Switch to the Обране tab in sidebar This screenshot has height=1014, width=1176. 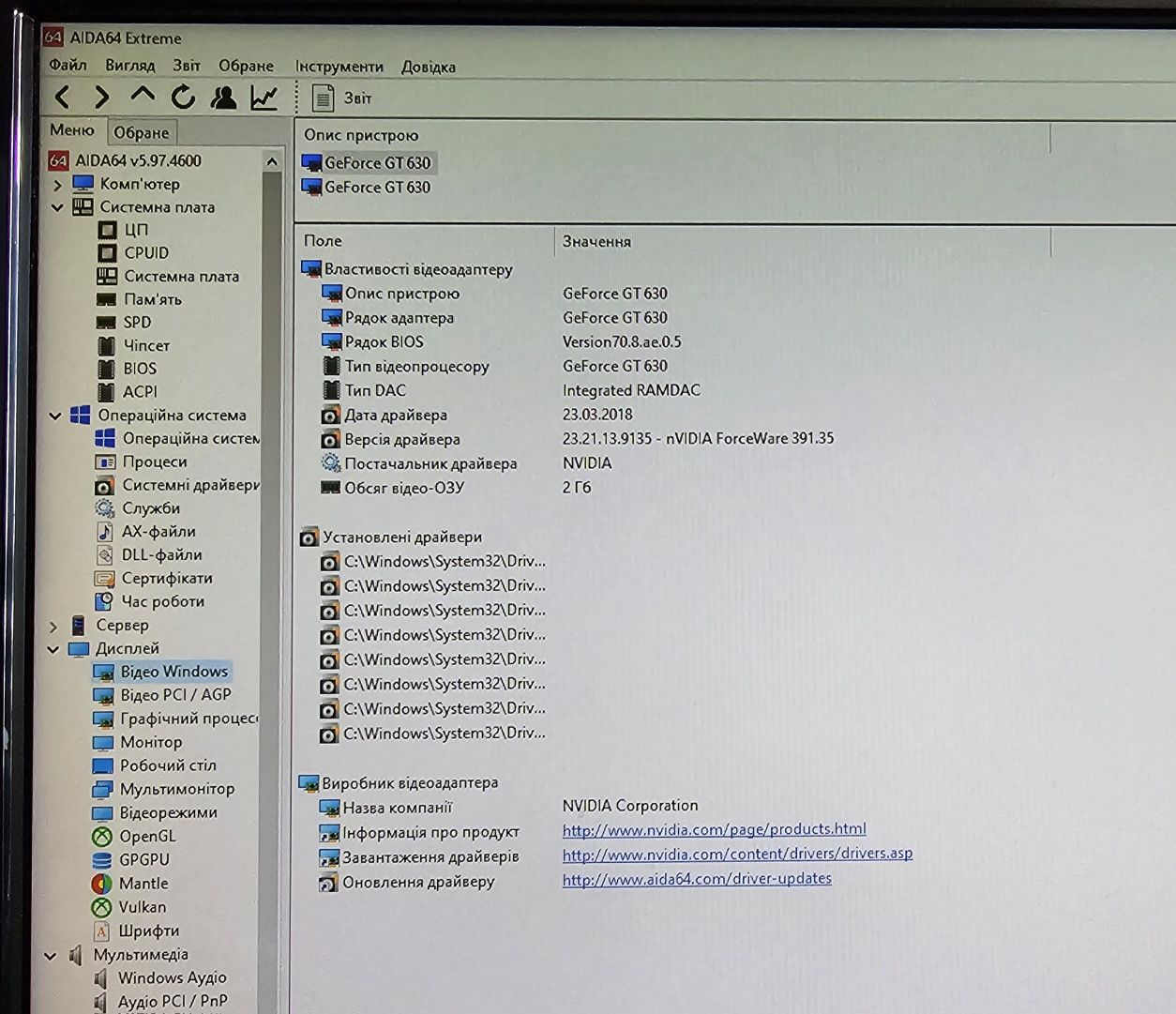pyautogui.click(x=142, y=132)
